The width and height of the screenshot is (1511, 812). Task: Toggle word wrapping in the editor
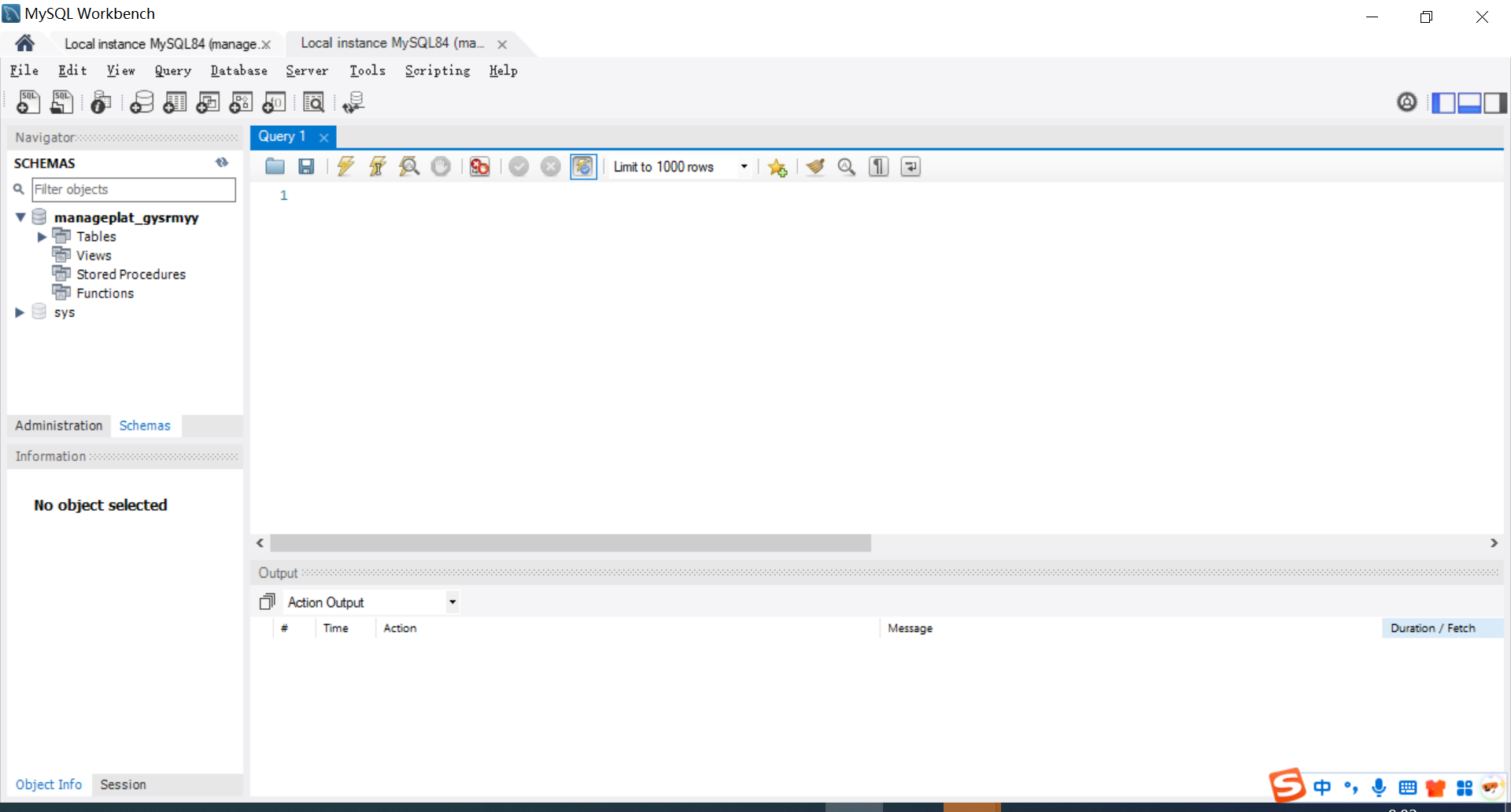click(x=911, y=166)
